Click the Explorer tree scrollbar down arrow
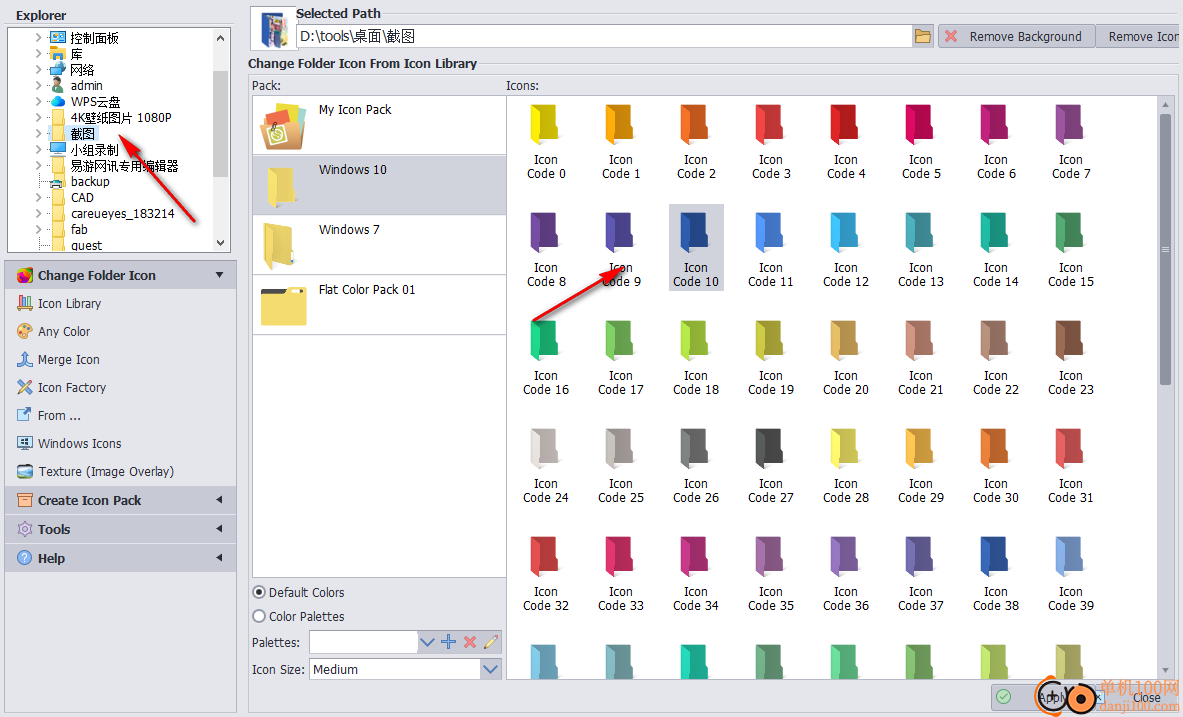 click(x=220, y=243)
